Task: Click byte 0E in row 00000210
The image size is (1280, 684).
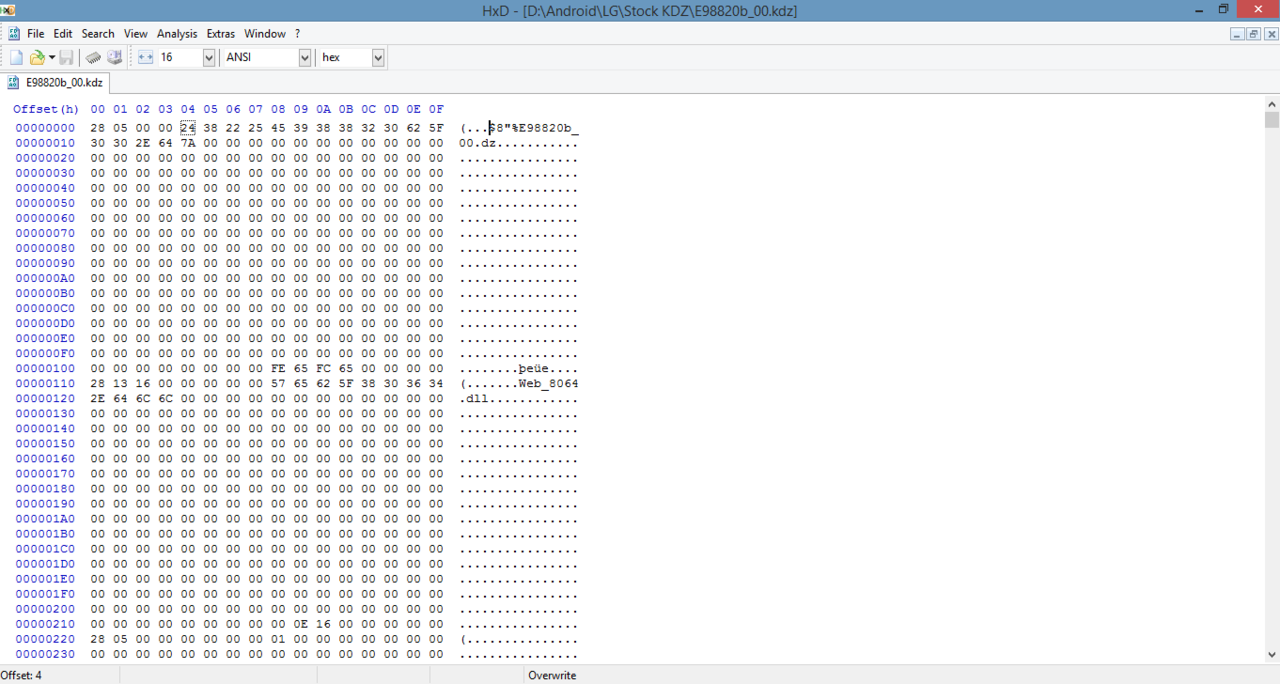Action: pyautogui.click(x=301, y=624)
